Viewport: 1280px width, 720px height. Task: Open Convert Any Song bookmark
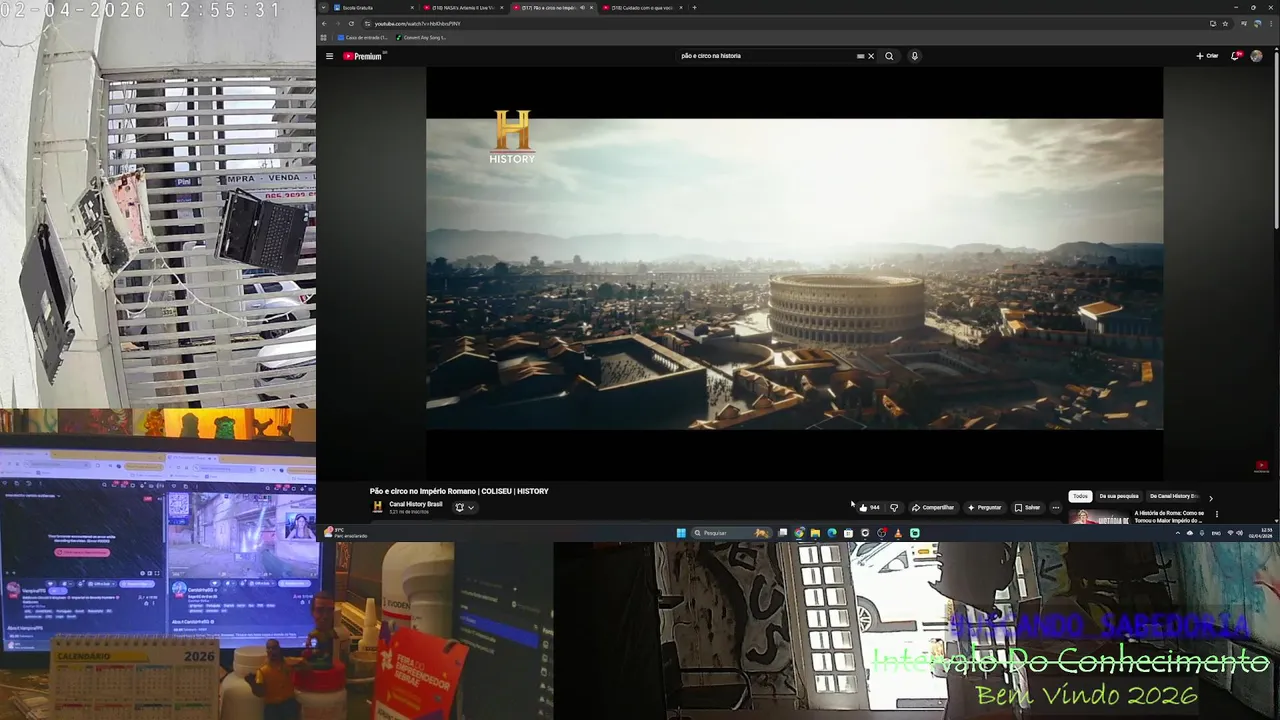pyautogui.click(x=421, y=37)
